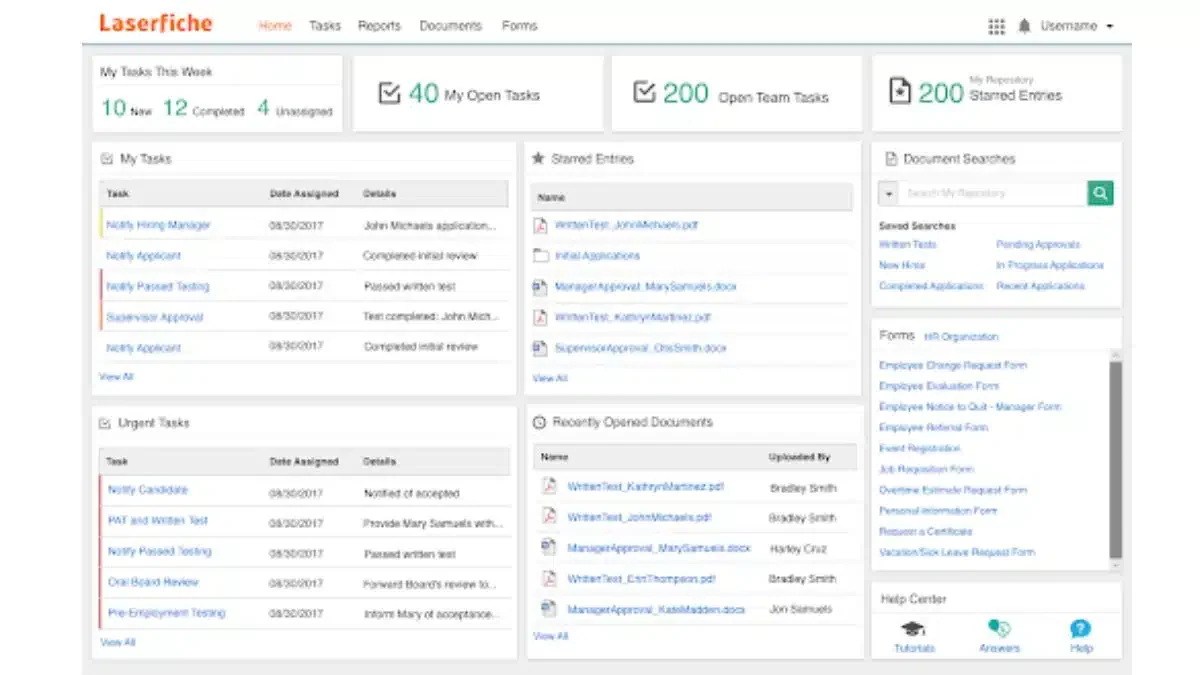Go to the Reports menu

(379, 26)
